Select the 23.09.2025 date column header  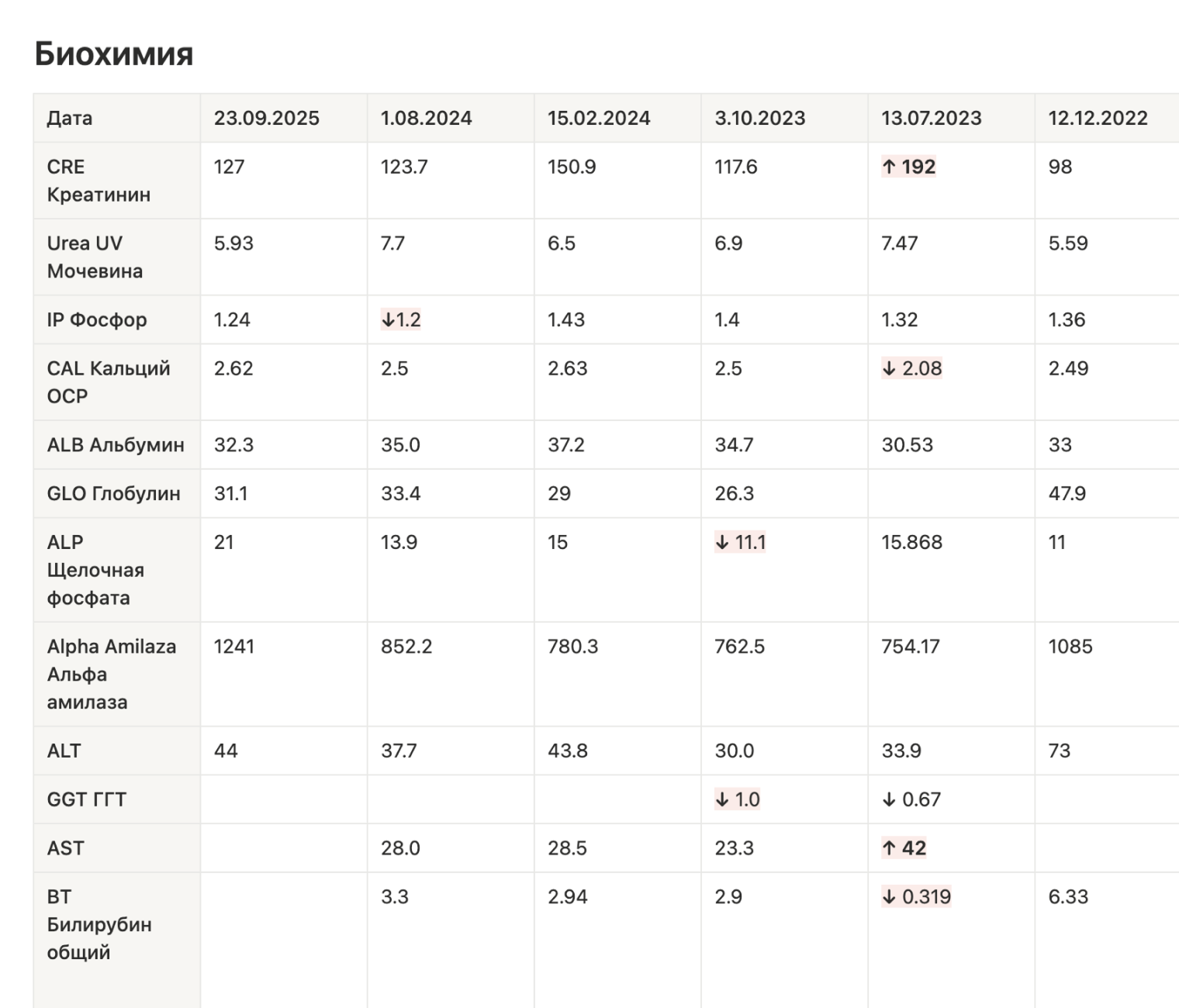pyautogui.click(x=266, y=118)
